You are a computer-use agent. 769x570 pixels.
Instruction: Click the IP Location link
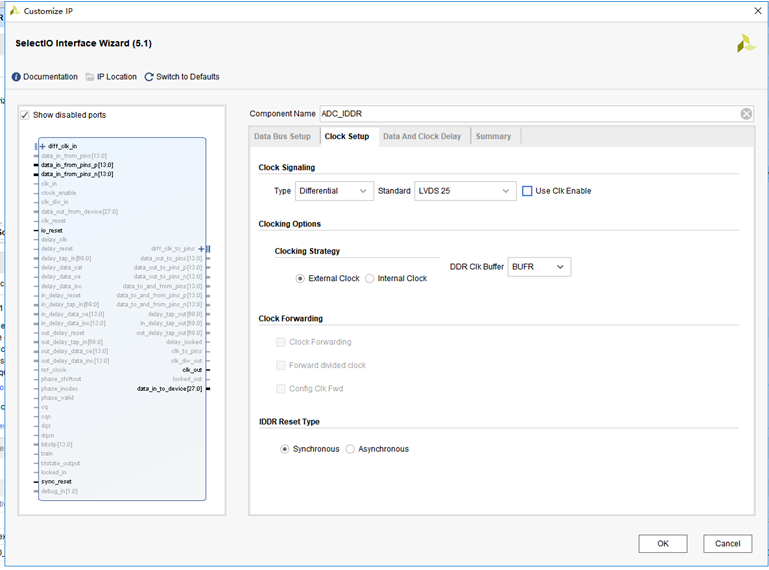(x=117, y=77)
